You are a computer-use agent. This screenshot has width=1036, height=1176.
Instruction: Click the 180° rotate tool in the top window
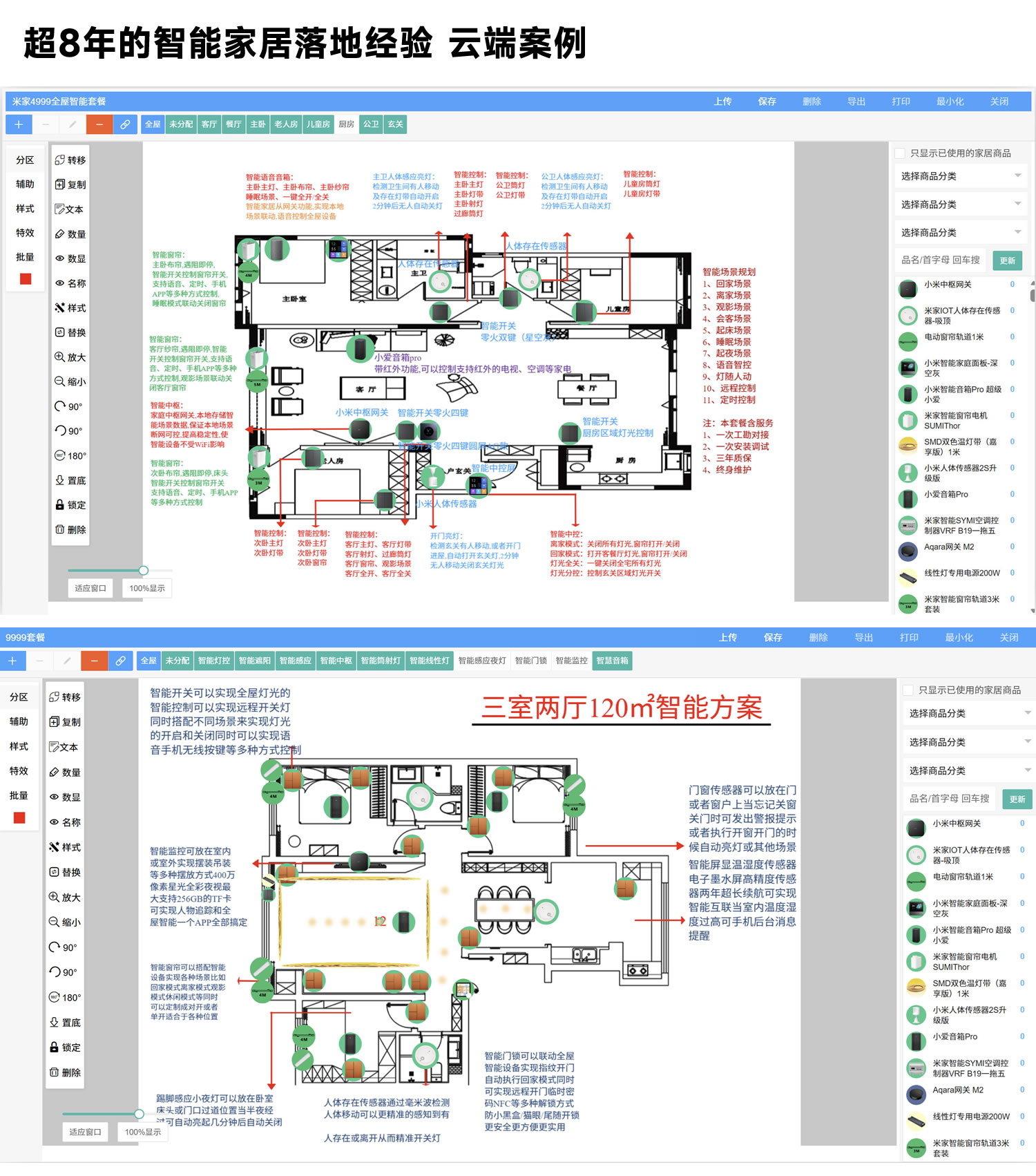point(70,456)
